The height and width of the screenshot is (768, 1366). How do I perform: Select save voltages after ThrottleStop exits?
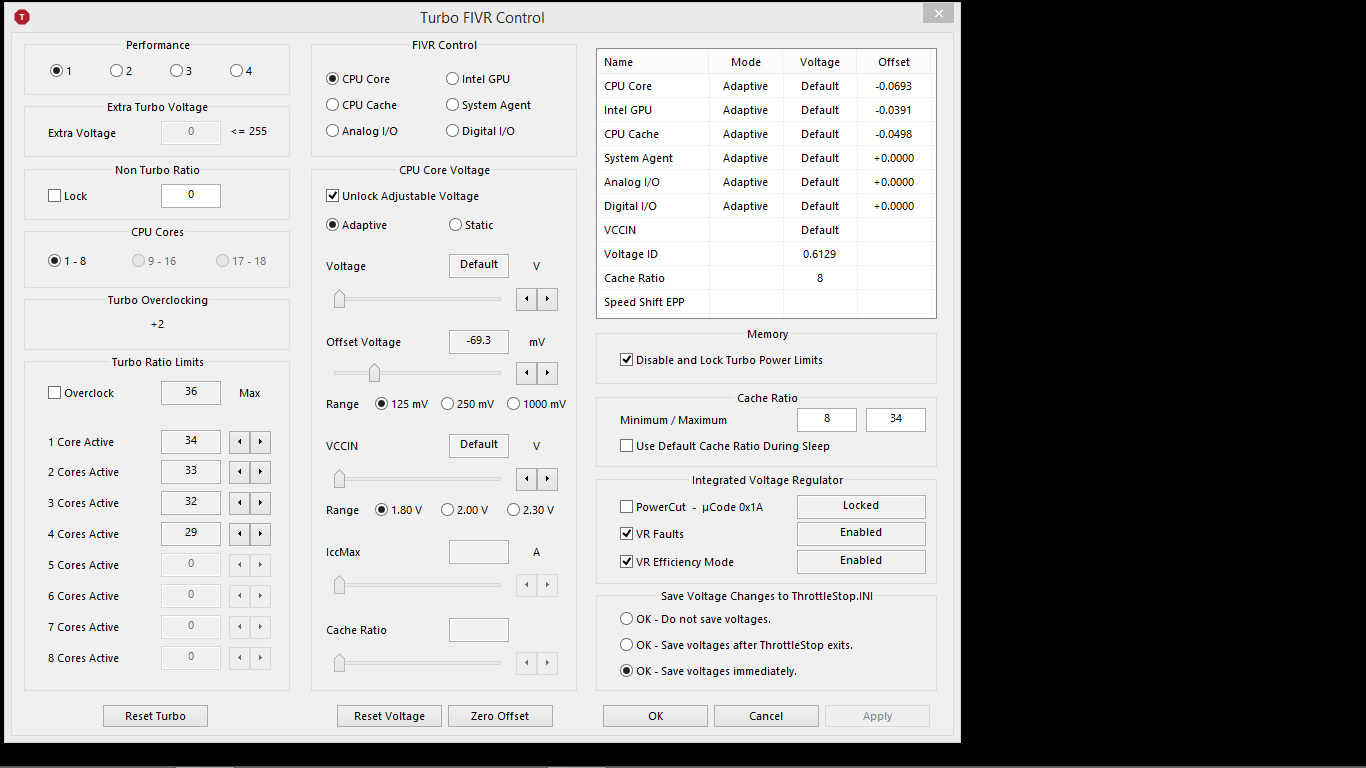736,645
